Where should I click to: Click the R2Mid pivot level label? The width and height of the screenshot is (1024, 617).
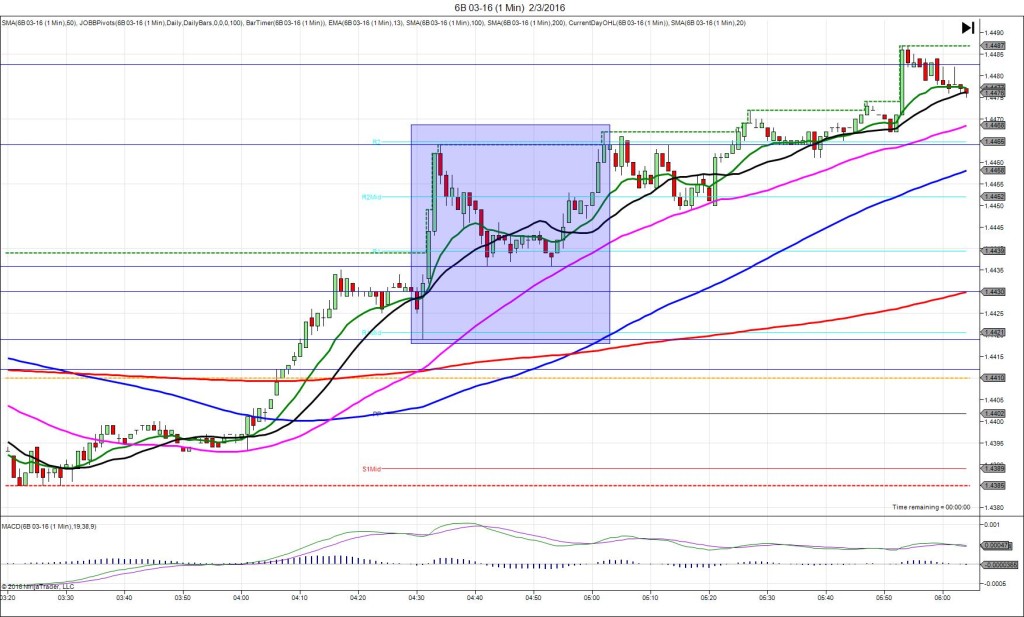[x=371, y=197]
